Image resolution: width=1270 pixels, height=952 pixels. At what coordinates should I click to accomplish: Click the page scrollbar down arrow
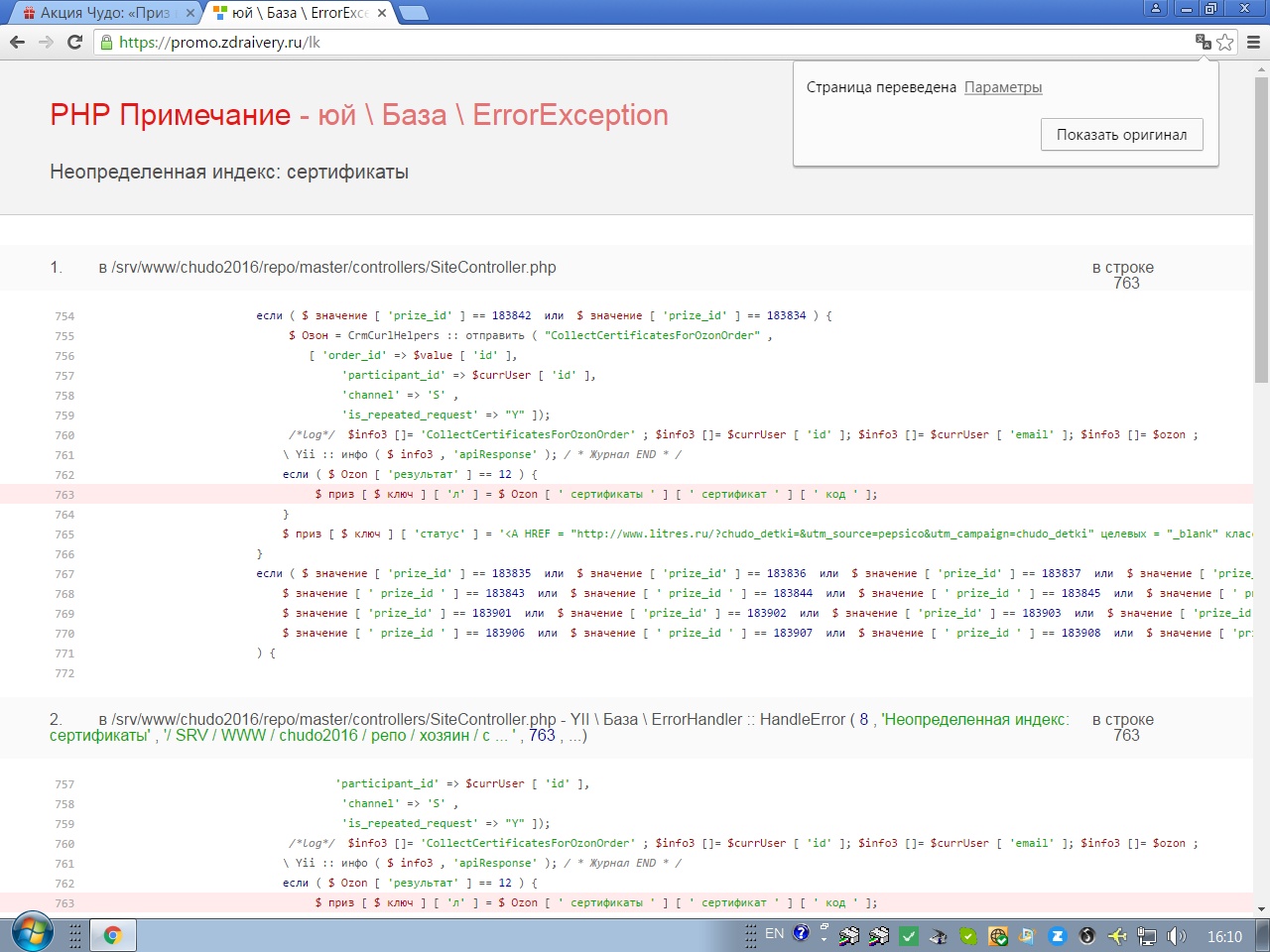pos(1261,908)
